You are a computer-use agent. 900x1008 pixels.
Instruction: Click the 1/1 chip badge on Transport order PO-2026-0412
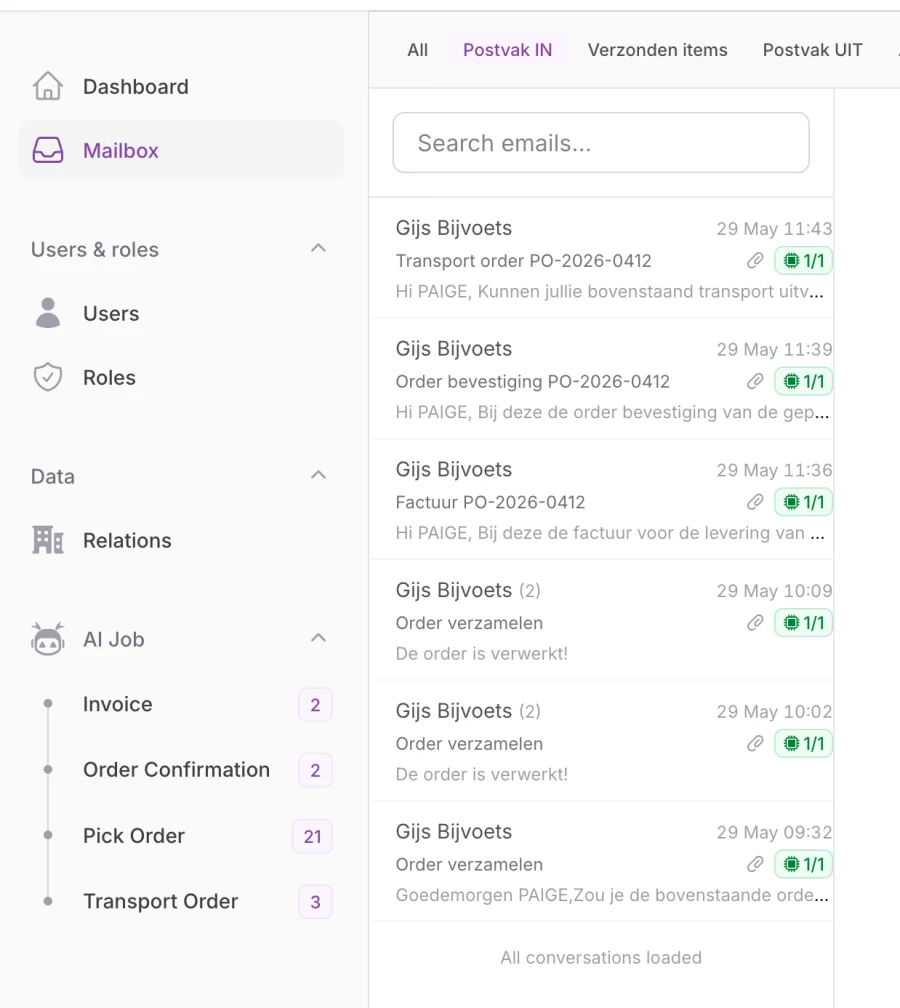coord(804,260)
